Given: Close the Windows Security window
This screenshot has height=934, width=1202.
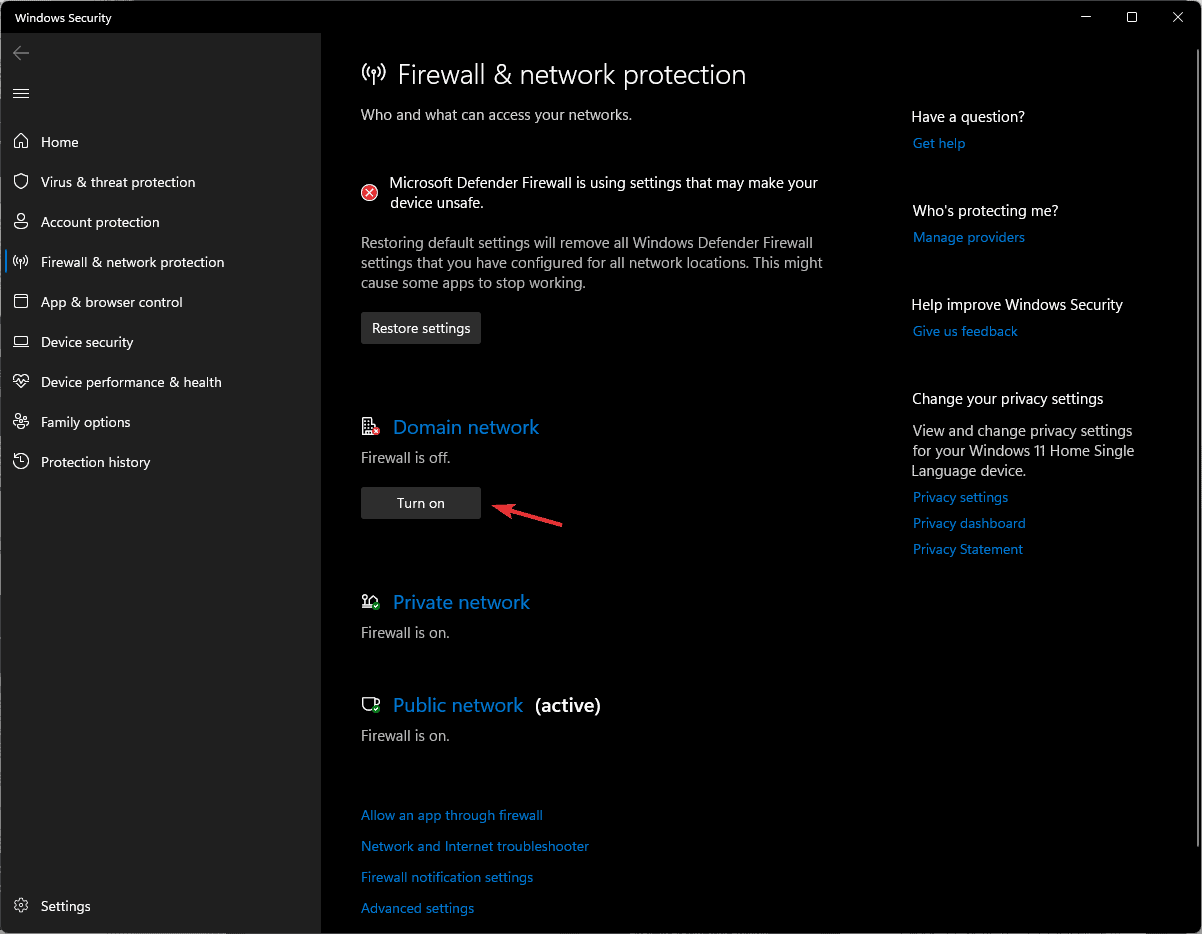Looking at the screenshot, I should [x=1178, y=17].
